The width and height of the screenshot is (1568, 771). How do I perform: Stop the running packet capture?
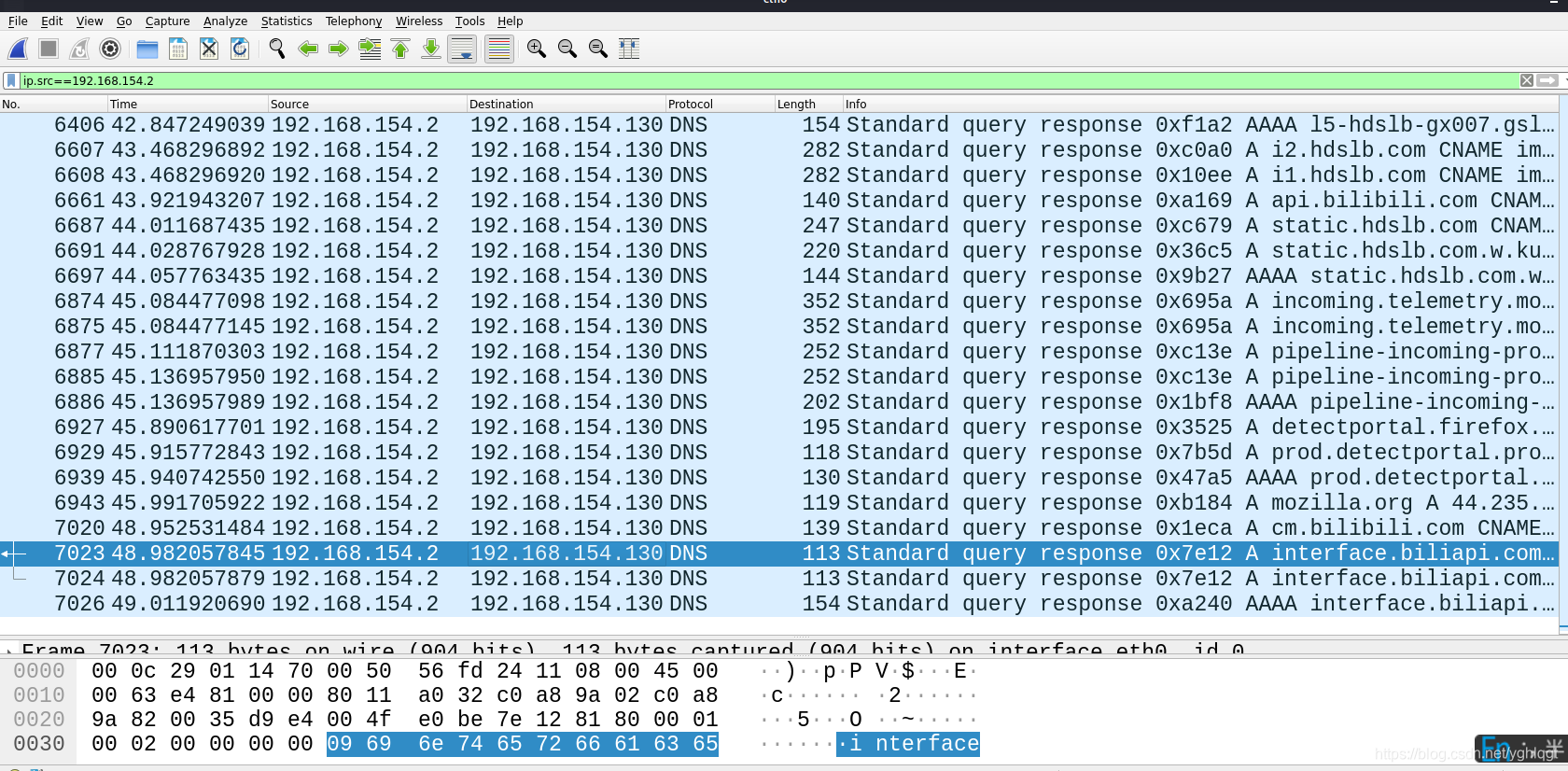point(49,49)
